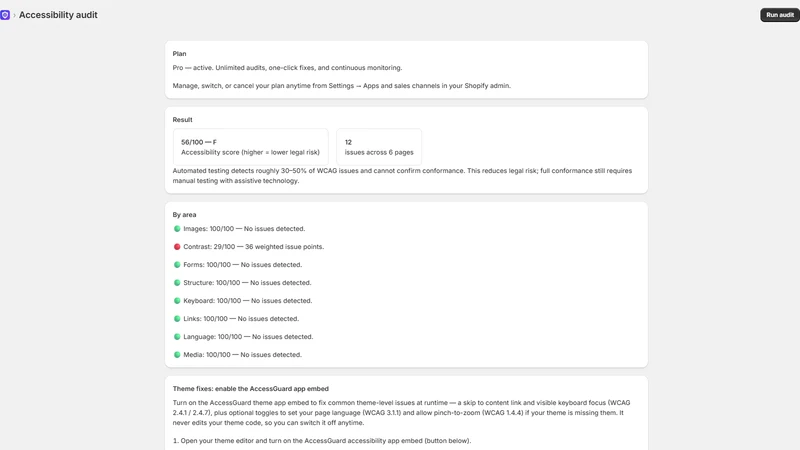
Task: Click the Result card heading
Action: [x=182, y=119]
